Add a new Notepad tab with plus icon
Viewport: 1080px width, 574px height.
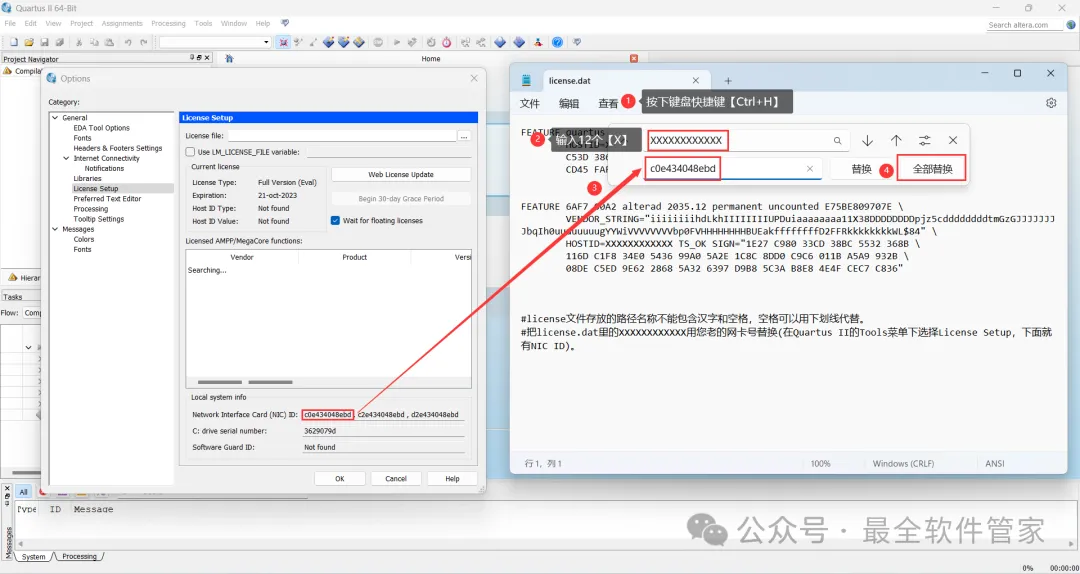point(728,81)
